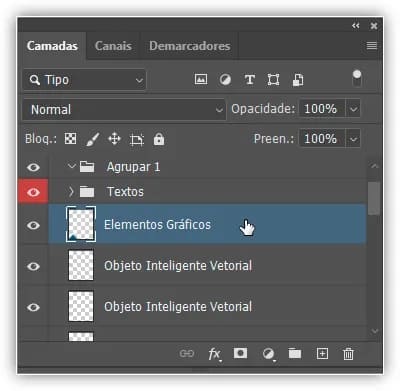Switch to the Canais tab

pos(113,46)
